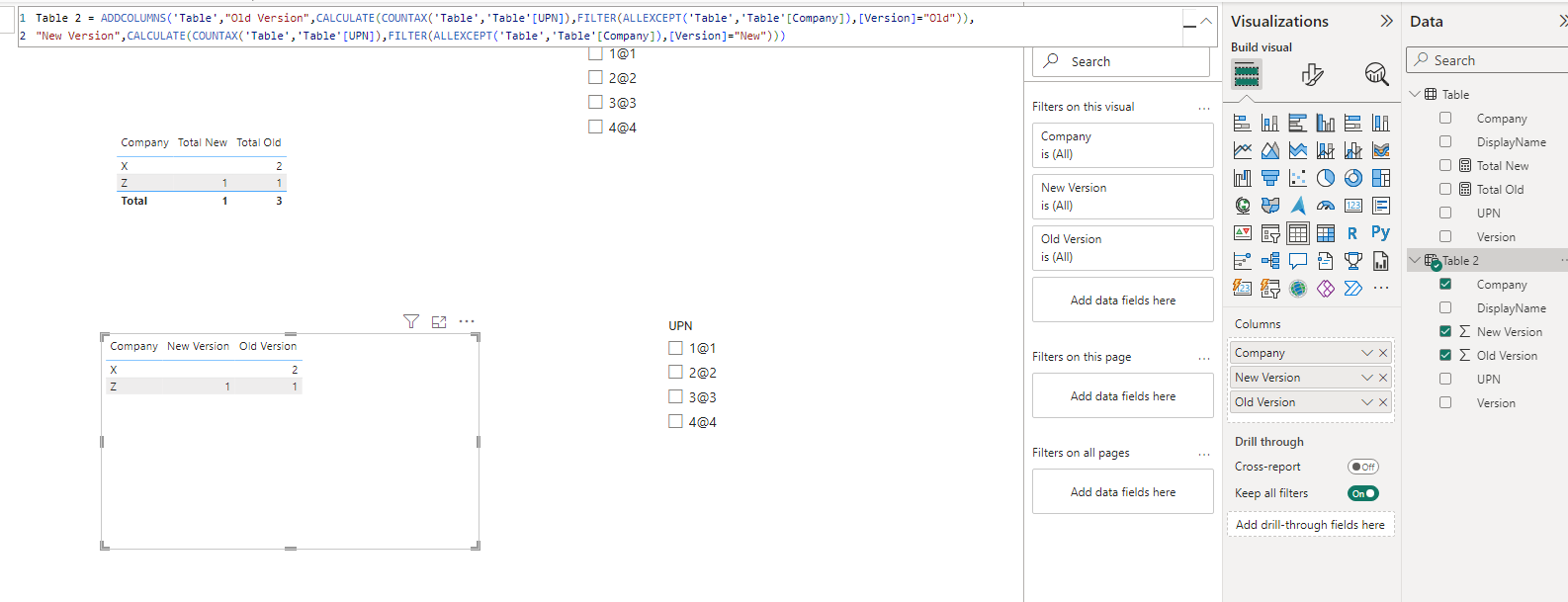Viewport: 1568px width, 602px height.
Task: Select the Line chart visual
Action: 1243,150
